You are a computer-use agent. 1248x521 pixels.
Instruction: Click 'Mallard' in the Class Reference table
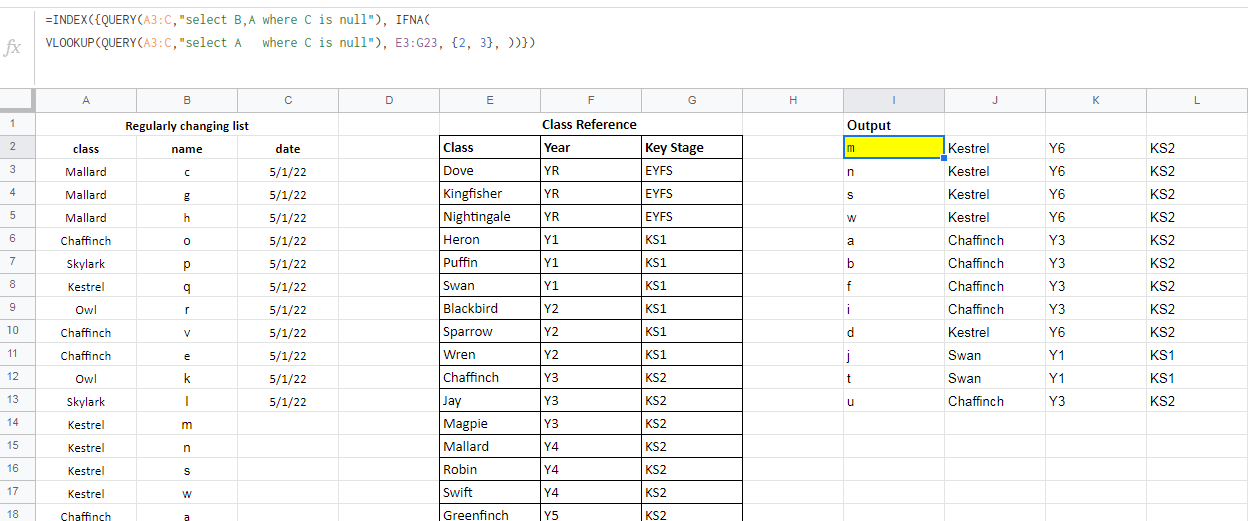490,446
